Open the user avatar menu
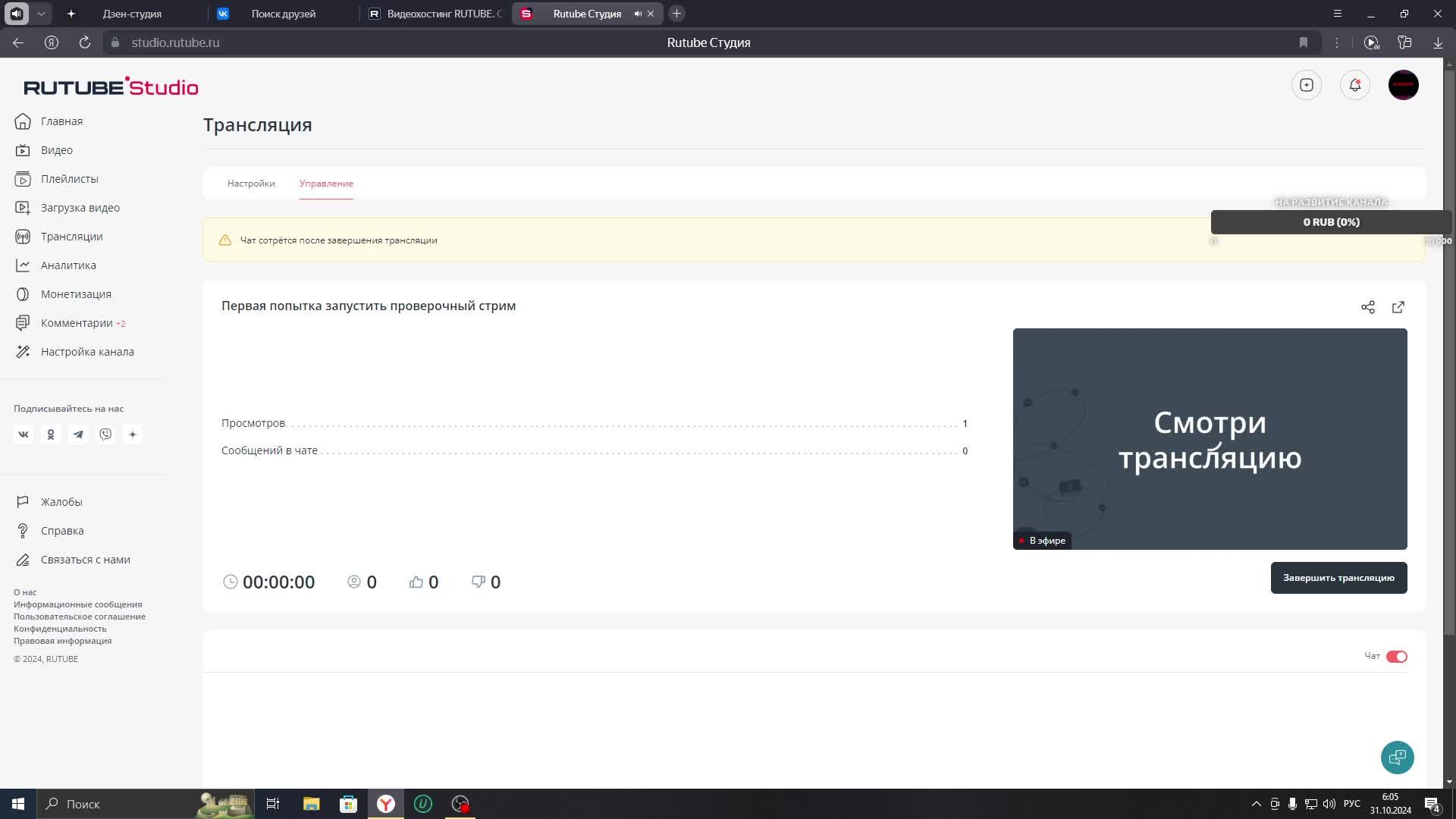This screenshot has width=1456, height=819. point(1403,85)
